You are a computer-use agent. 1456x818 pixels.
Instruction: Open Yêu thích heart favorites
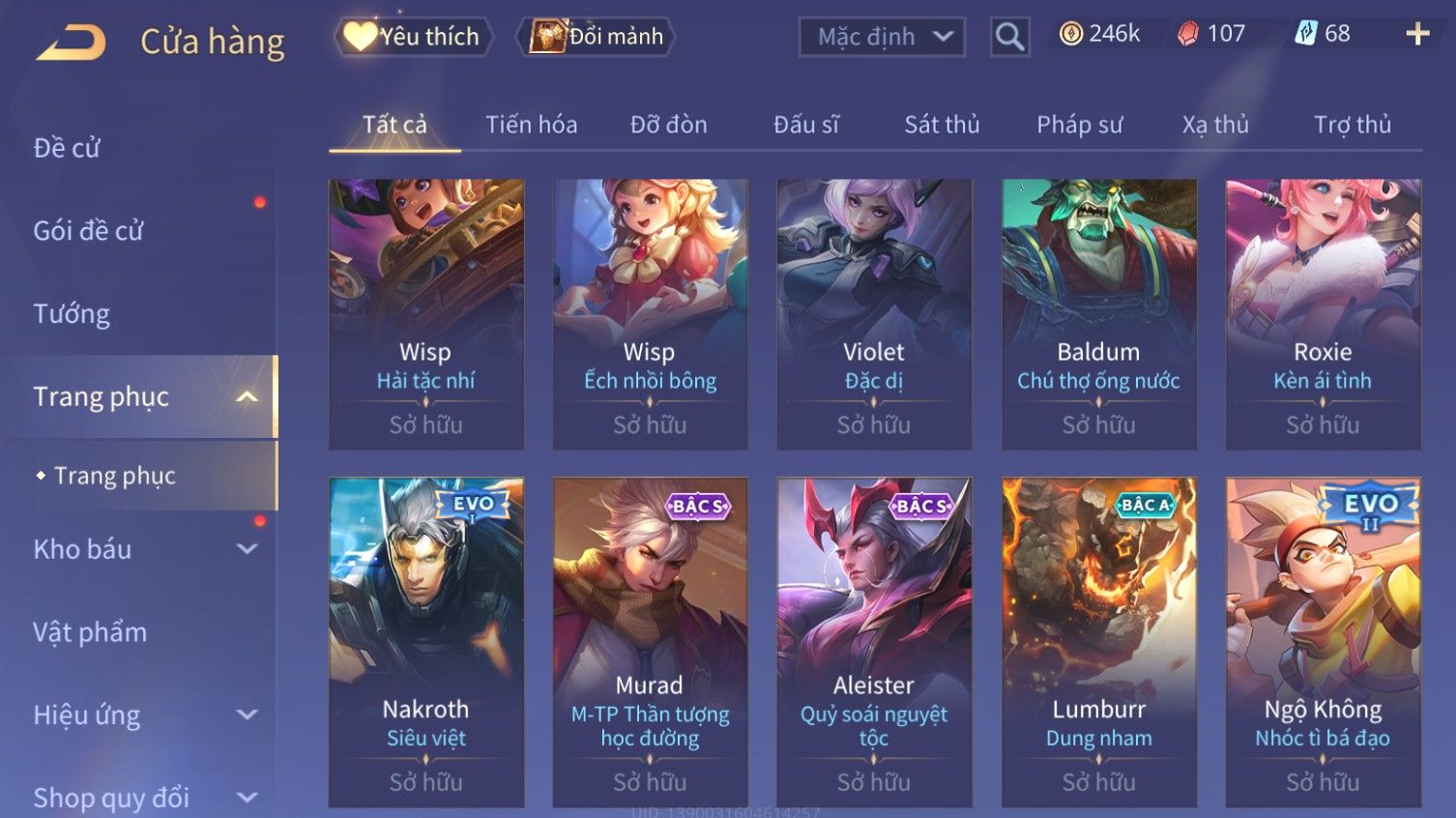[413, 37]
